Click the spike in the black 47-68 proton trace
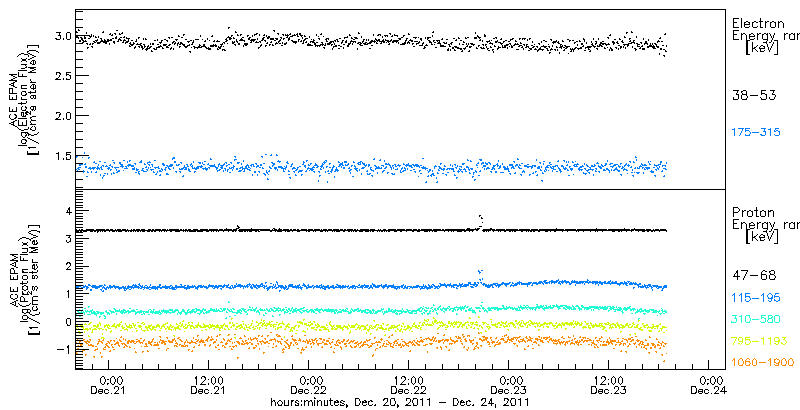 480,220
